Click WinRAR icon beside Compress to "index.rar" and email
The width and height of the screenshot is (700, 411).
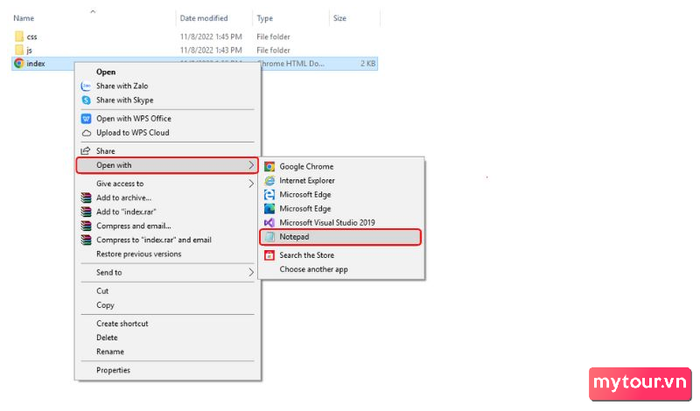(x=86, y=240)
